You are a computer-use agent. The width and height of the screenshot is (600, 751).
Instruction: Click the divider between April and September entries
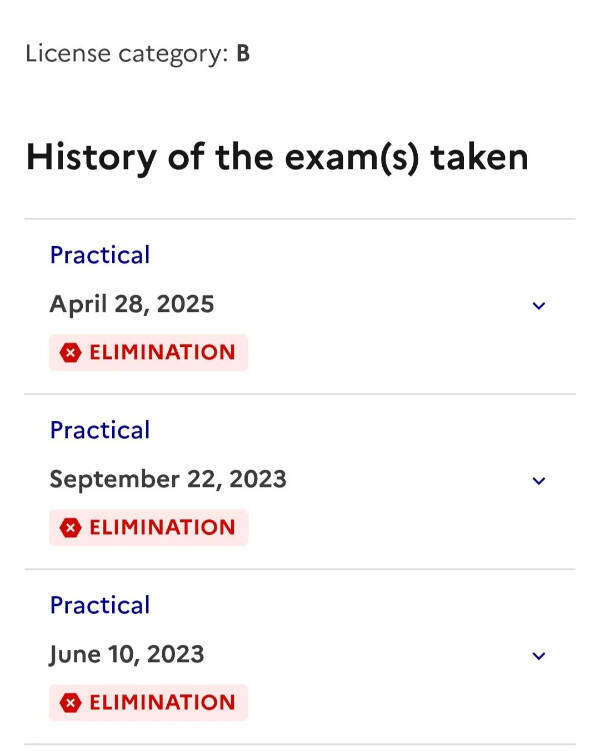tap(300, 394)
